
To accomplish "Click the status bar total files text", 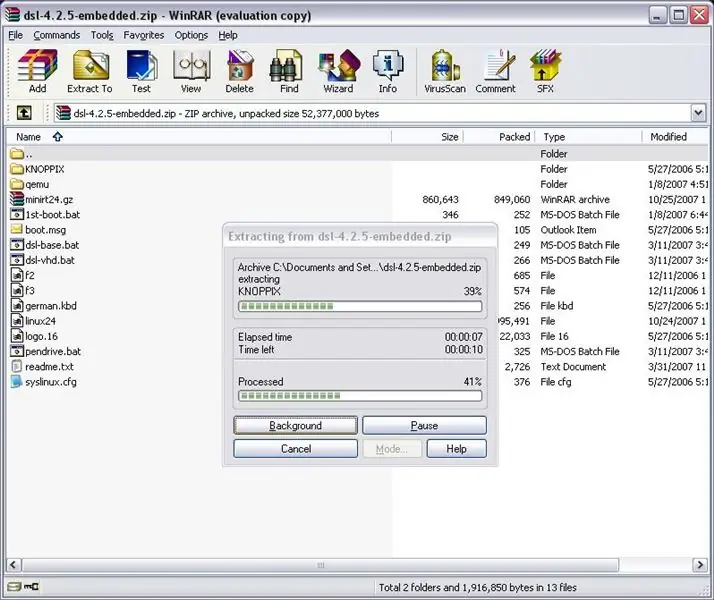I will tap(478, 587).
